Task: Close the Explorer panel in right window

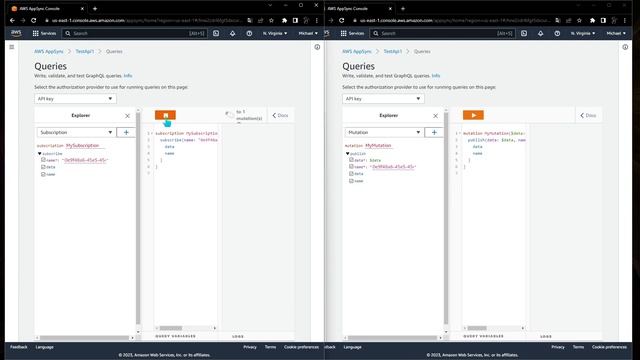Action: point(436,116)
